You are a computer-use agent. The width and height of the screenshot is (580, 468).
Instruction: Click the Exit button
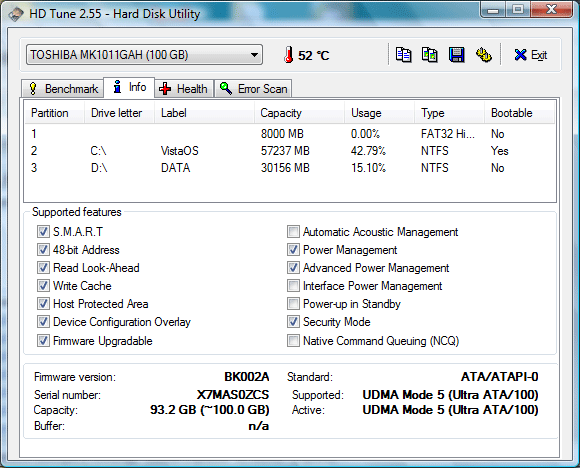click(x=530, y=55)
